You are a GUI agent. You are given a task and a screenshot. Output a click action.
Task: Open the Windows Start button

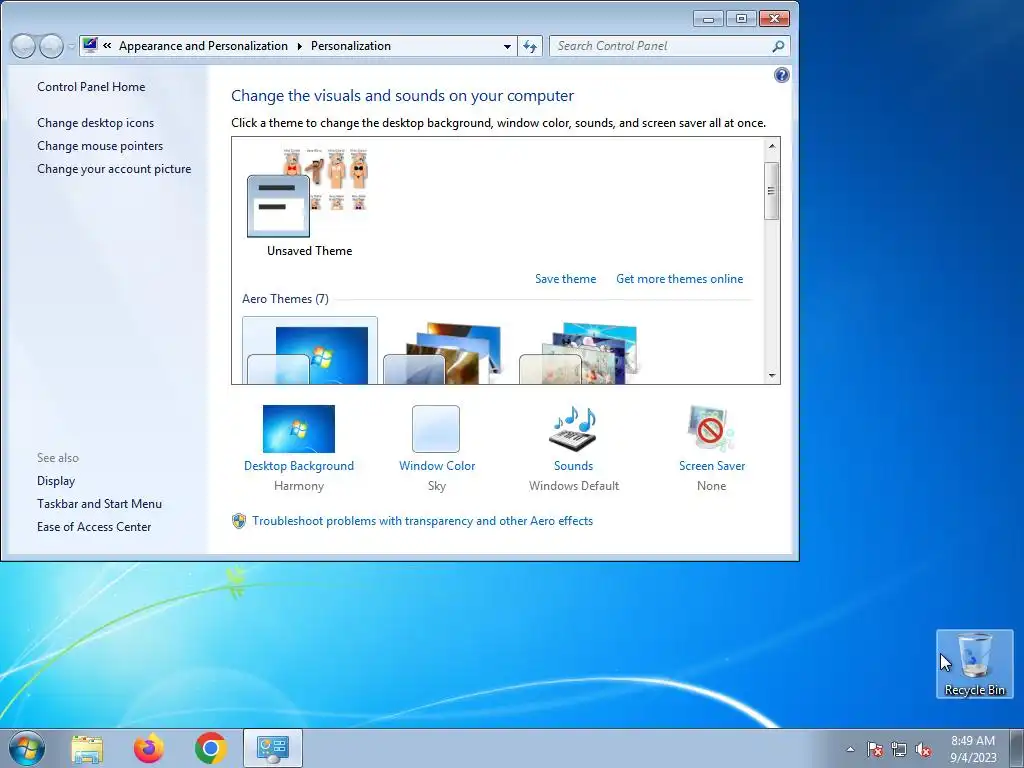pos(27,748)
